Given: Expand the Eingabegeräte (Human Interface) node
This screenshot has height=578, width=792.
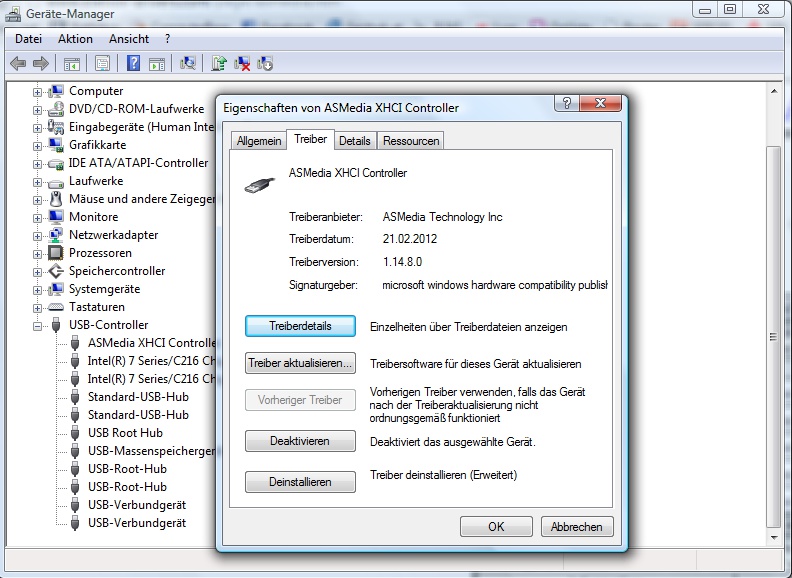Looking at the screenshot, I should pyautogui.click(x=37, y=128).
